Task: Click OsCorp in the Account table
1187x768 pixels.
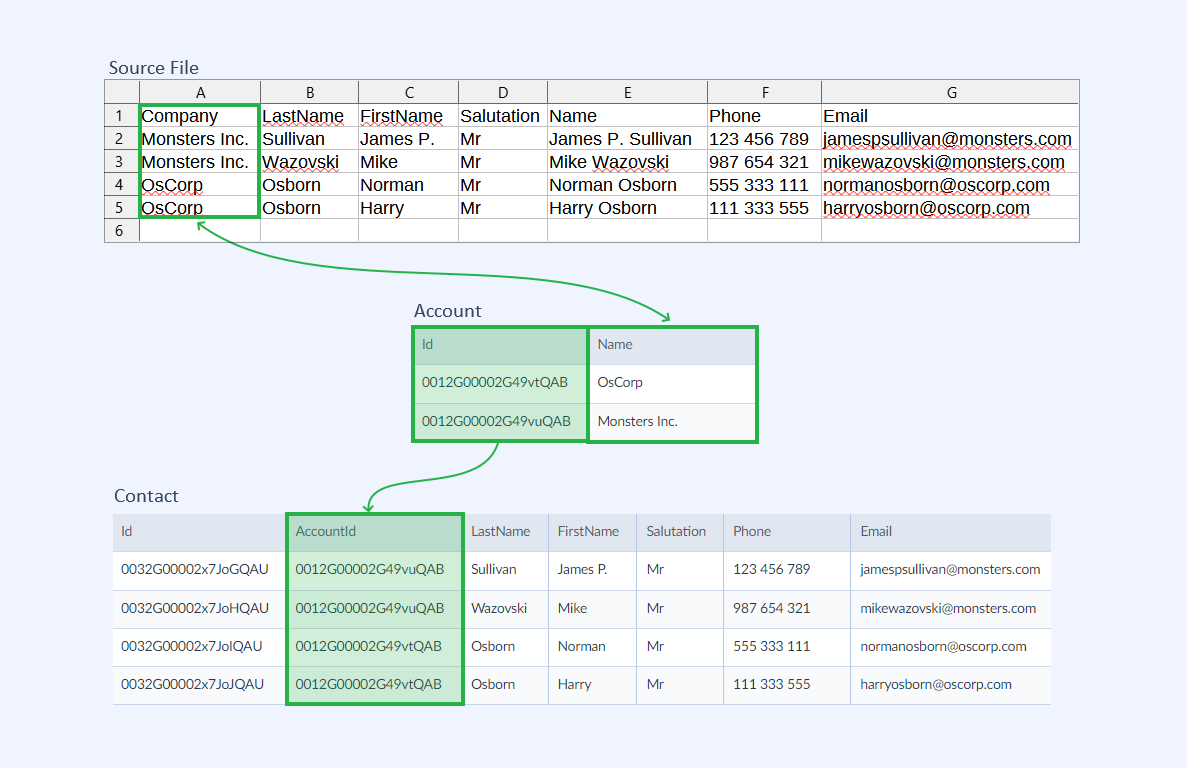Action: 672,382
